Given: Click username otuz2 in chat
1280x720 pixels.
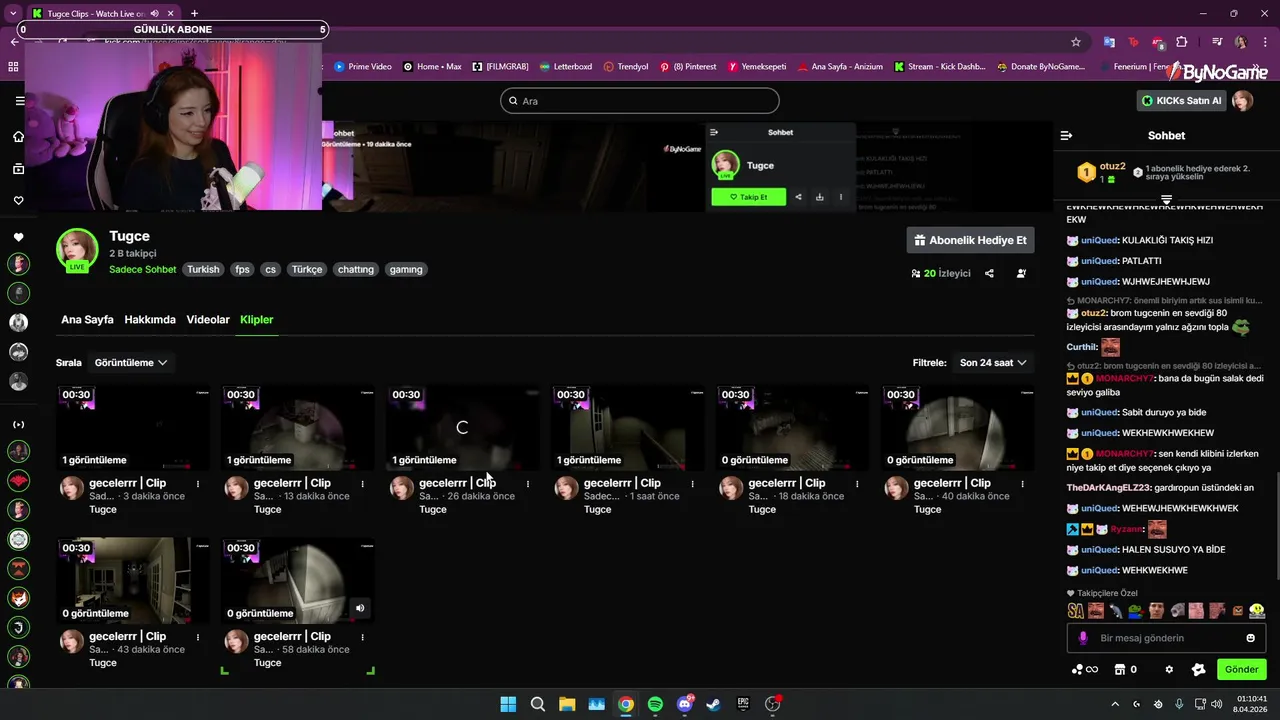Looking at the screenshot, I should coord(1094,313).
